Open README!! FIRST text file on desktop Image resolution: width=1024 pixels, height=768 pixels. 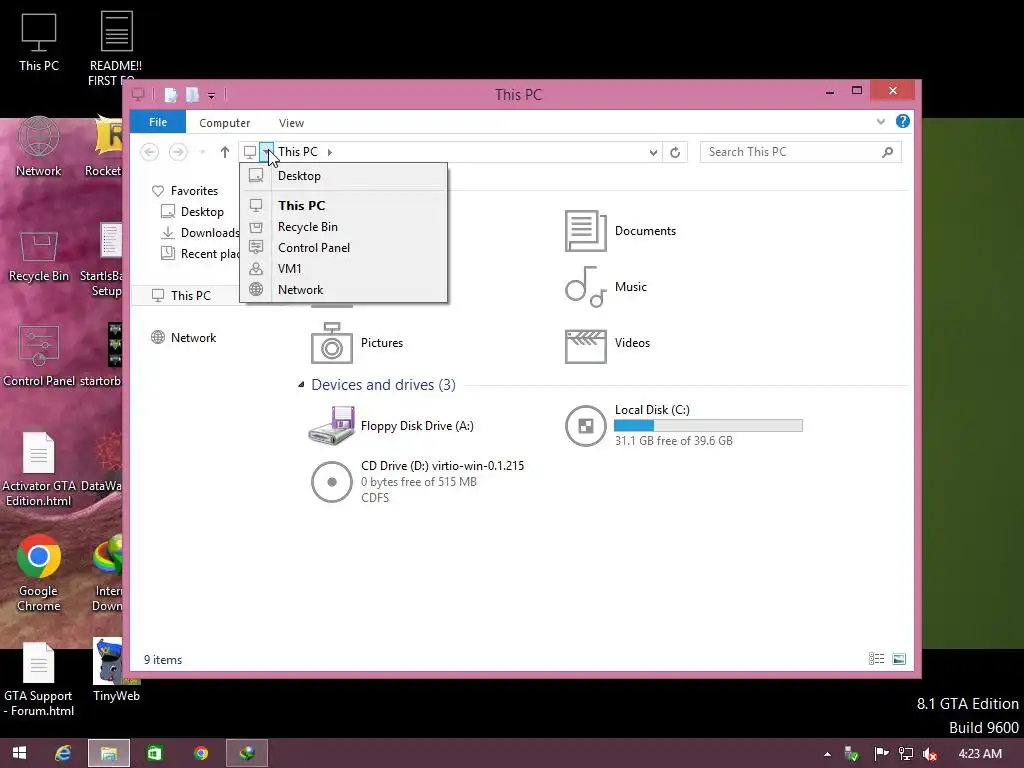pyautogui.click(x=116, y=49)
